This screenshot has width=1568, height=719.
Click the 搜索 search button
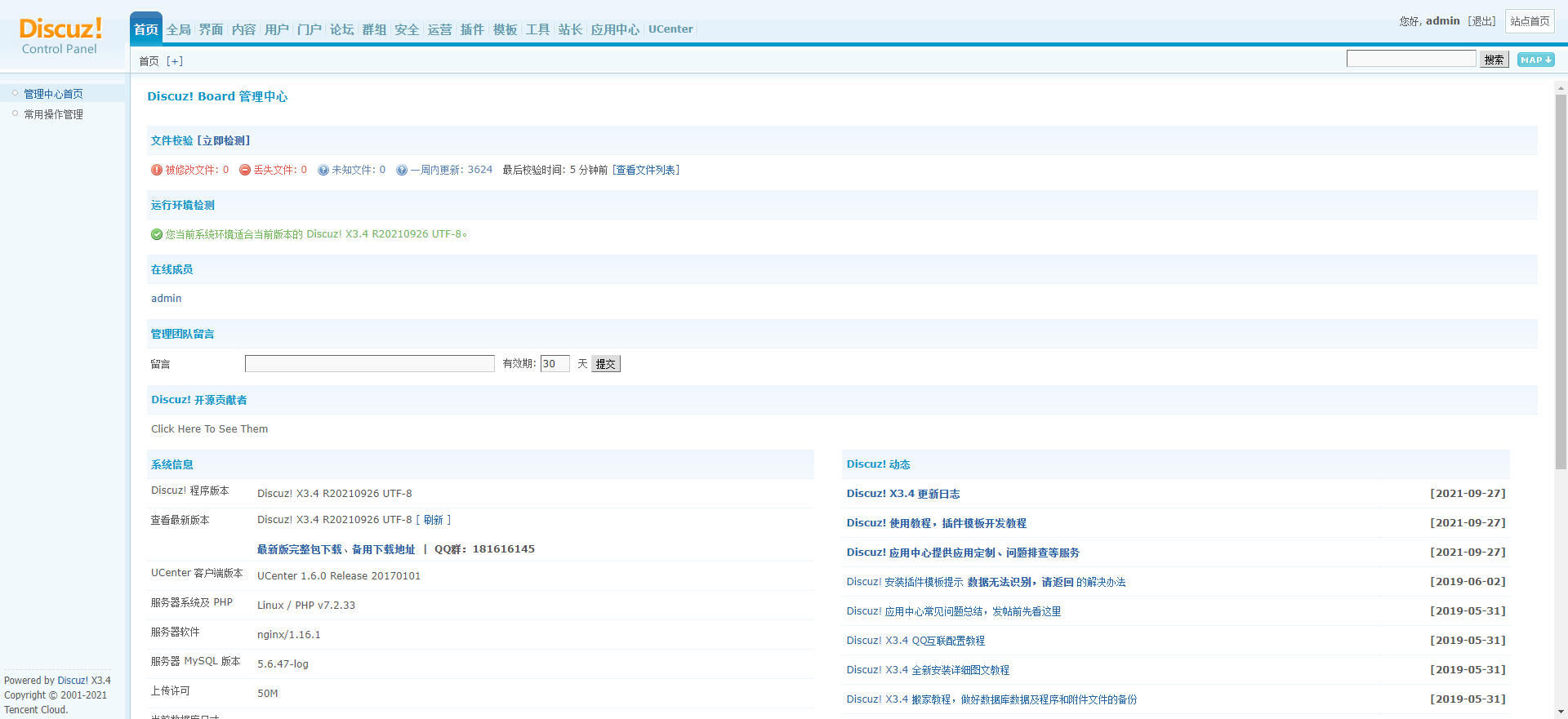1494,60
